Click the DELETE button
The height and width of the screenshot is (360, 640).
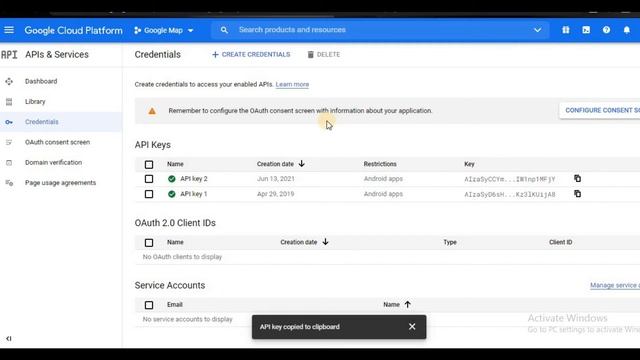[324, 54]
